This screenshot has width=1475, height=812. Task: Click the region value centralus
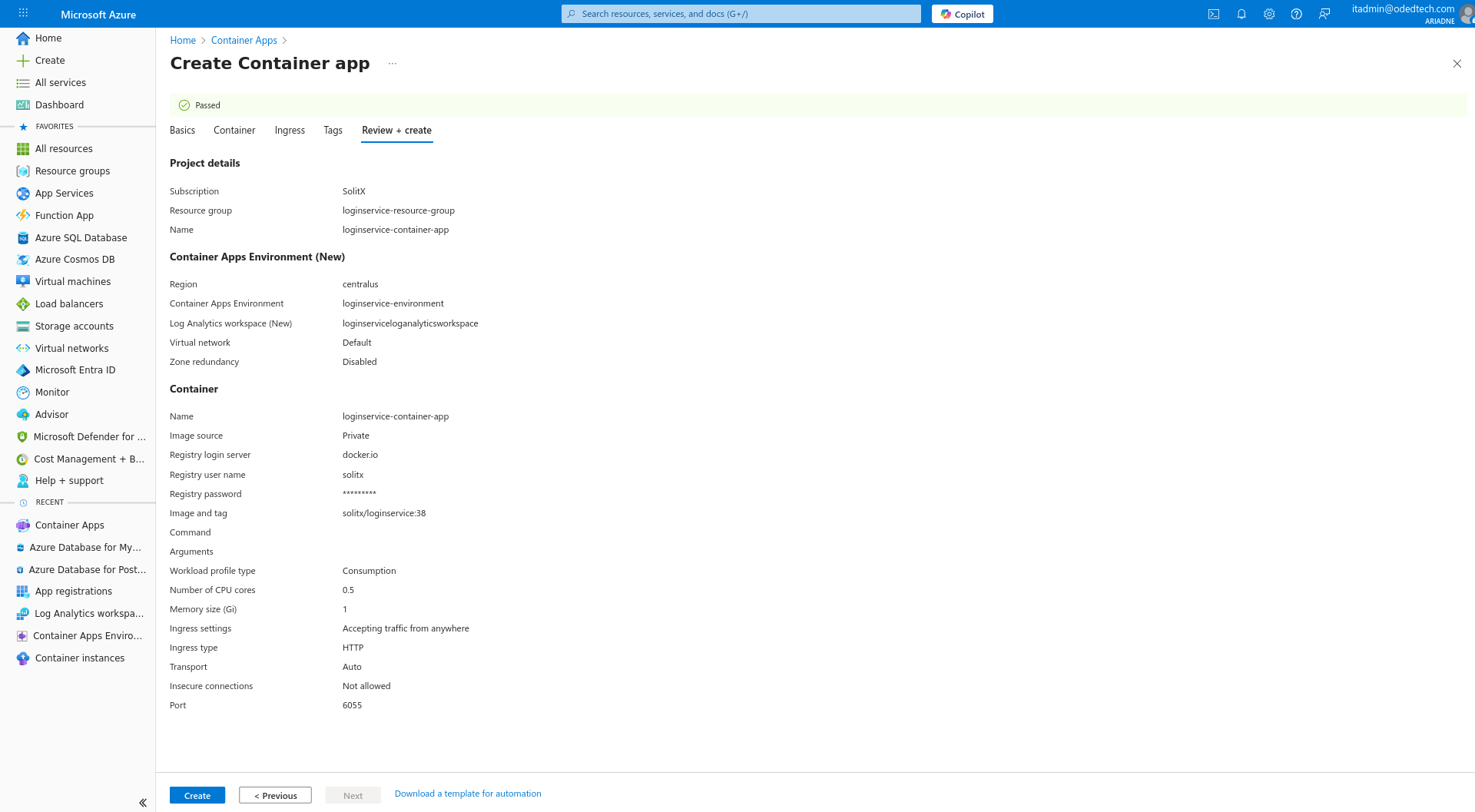360,284
